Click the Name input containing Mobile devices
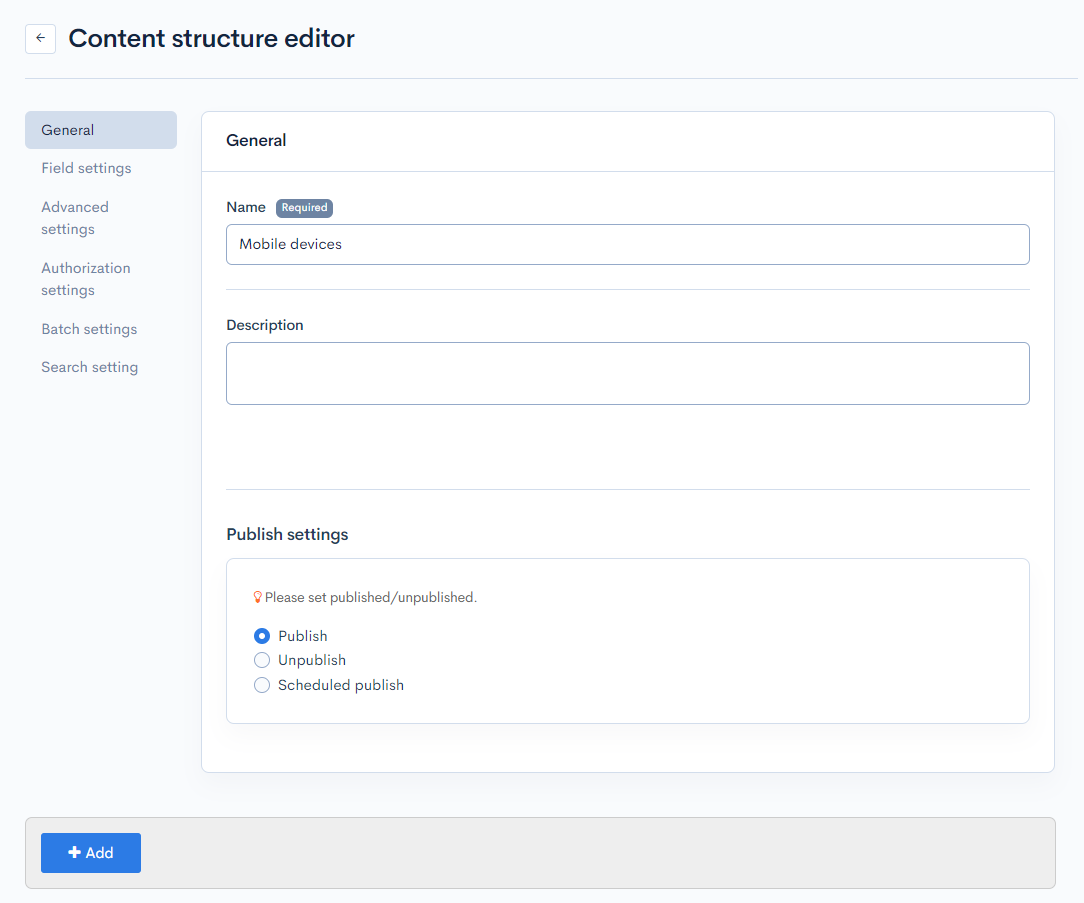 click(628, 244)
